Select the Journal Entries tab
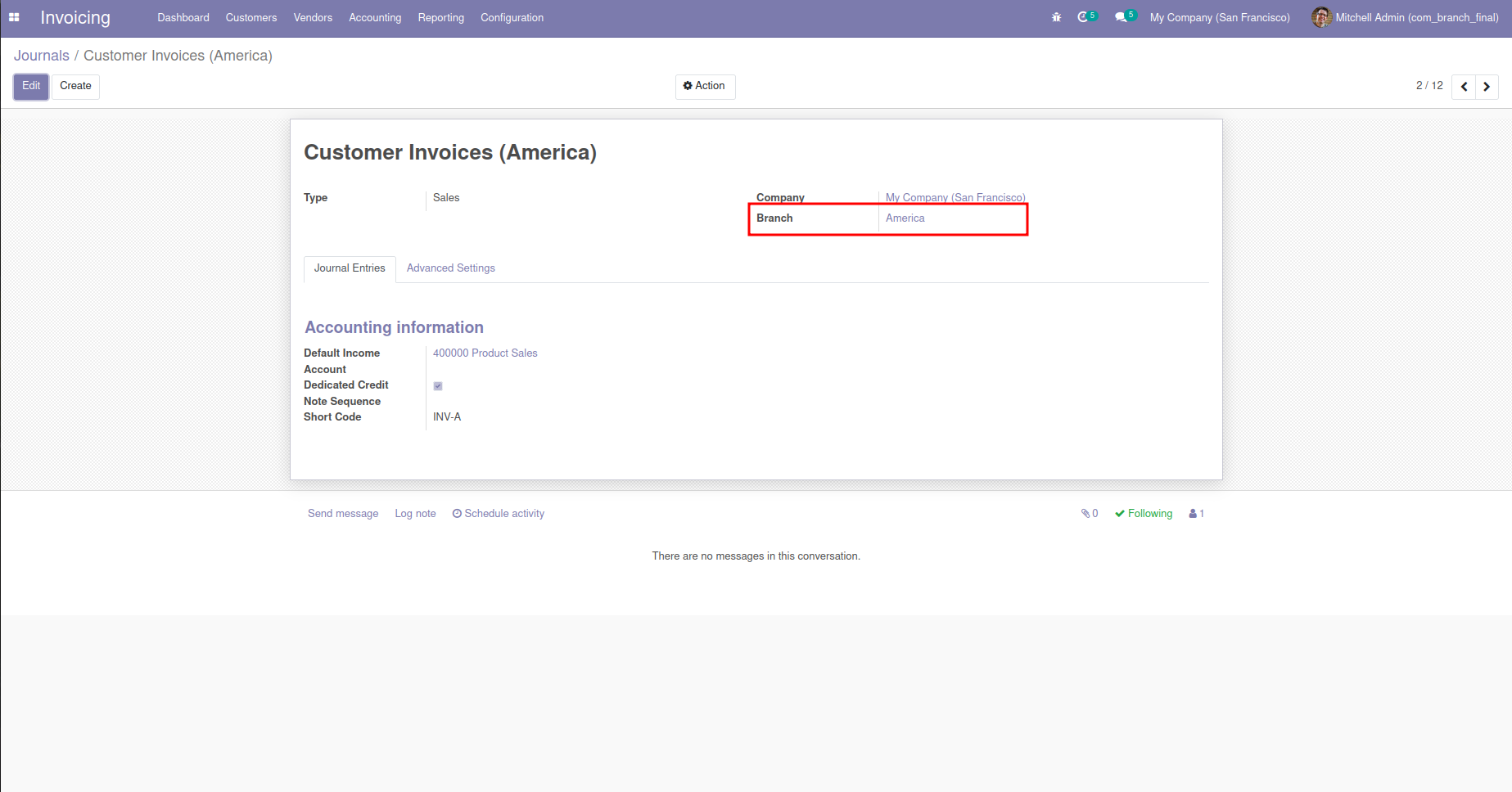This screenshot has height=792, width=1512. (x=350, y=268)
